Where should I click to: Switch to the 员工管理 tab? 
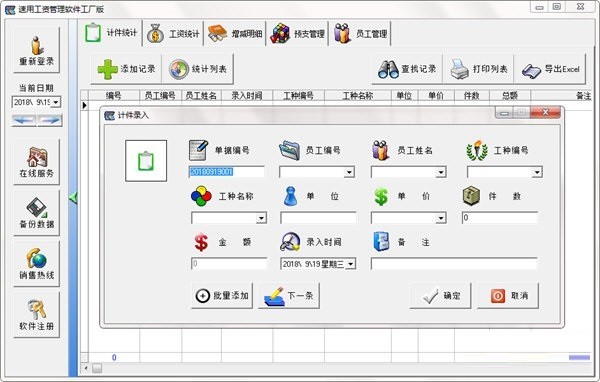click(x=360, y=34)
